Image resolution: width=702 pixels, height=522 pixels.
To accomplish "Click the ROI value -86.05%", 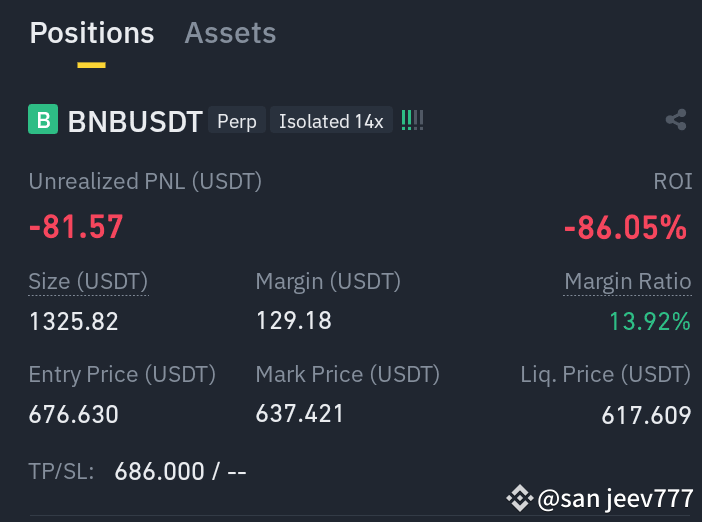I will point(625,227).
